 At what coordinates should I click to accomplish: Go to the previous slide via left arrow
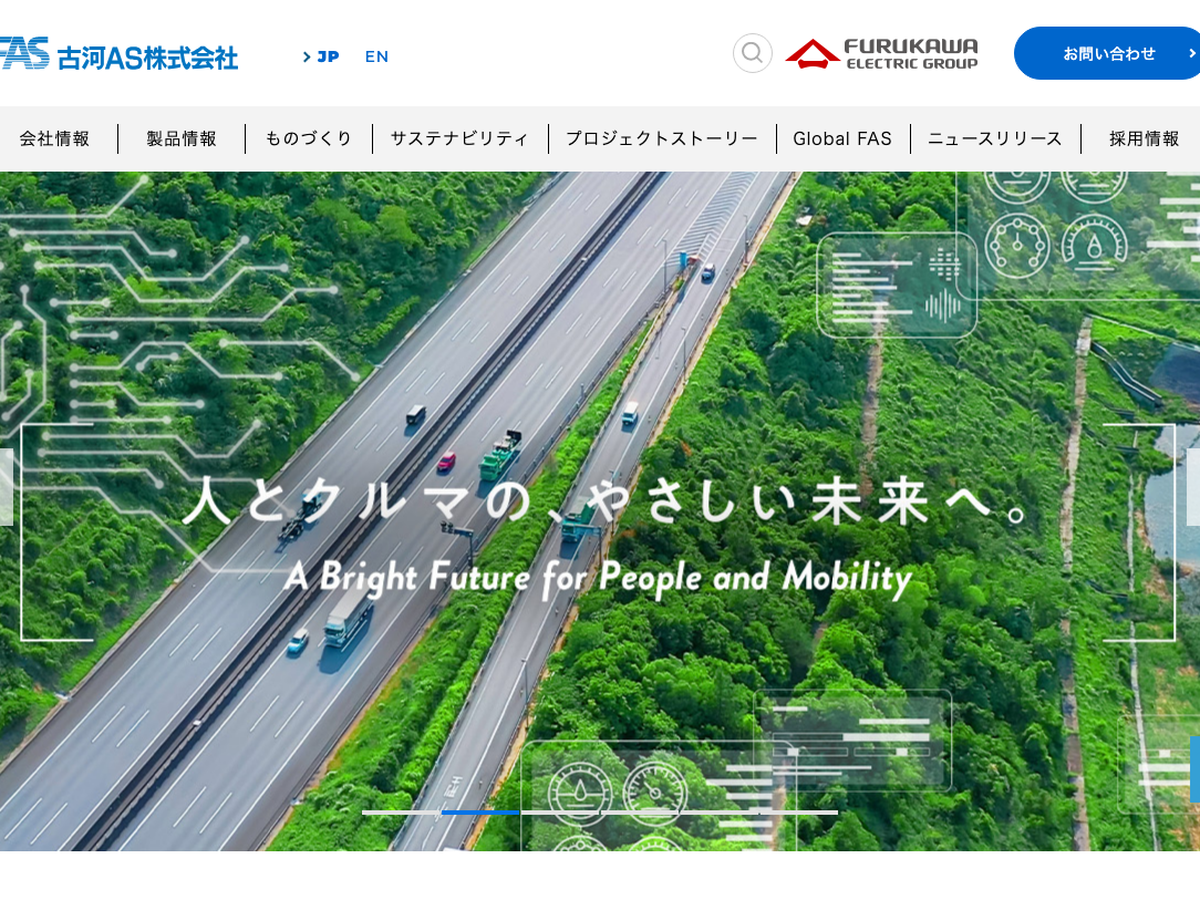tap(6, 487)
